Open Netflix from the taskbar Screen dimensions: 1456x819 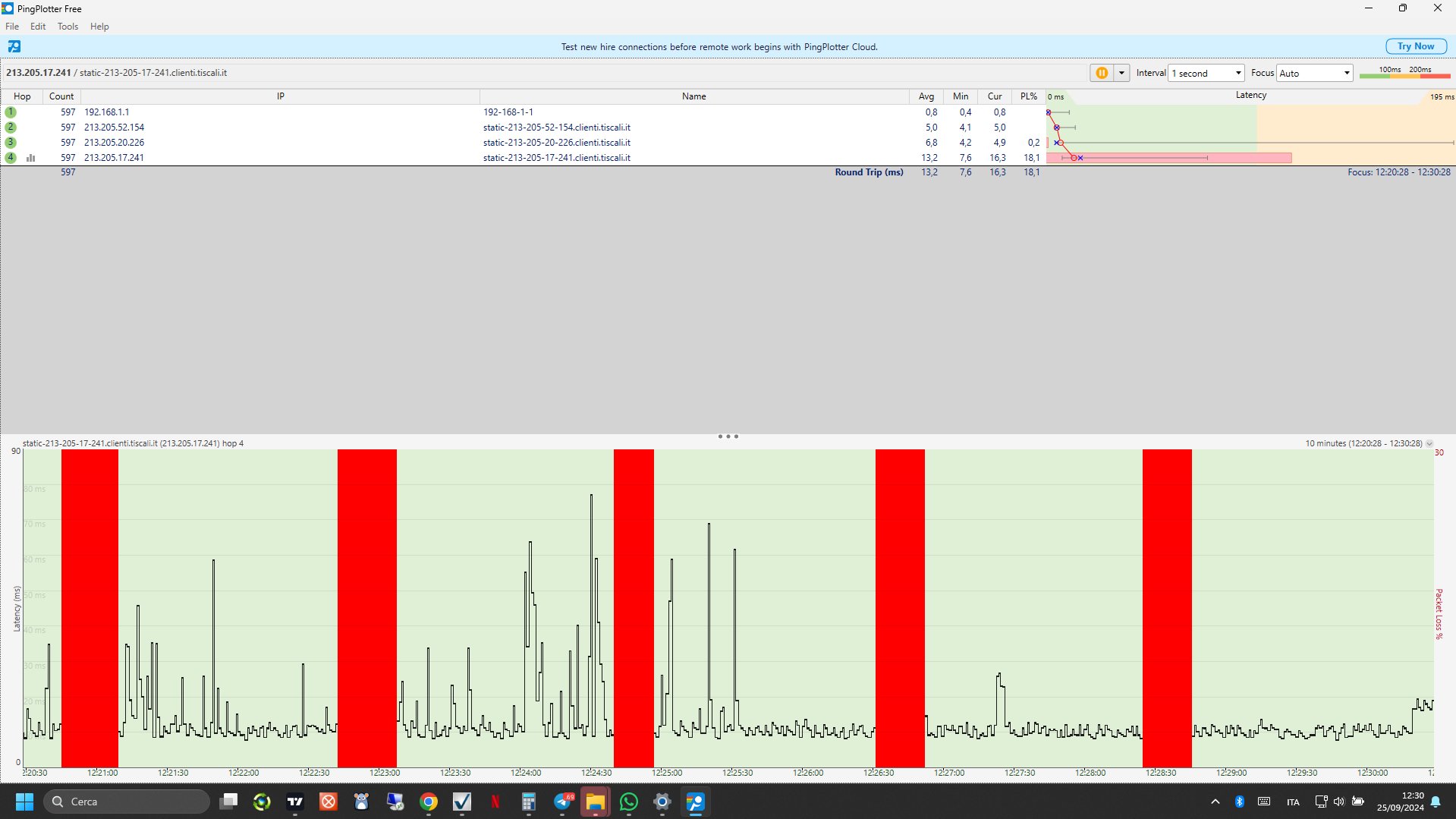pyautogui.click(x=495, y=802)
